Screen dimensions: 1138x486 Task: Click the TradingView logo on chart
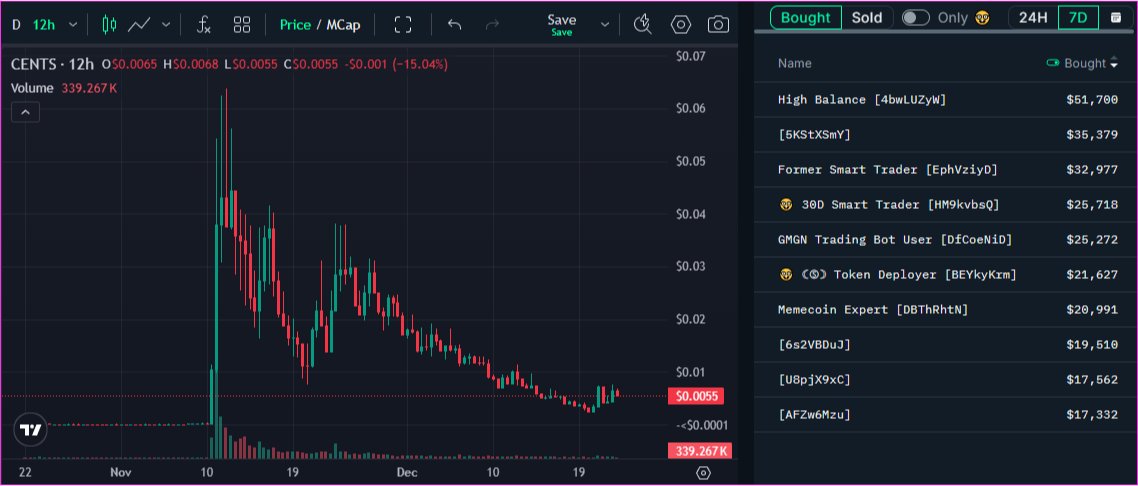point(30,430)
